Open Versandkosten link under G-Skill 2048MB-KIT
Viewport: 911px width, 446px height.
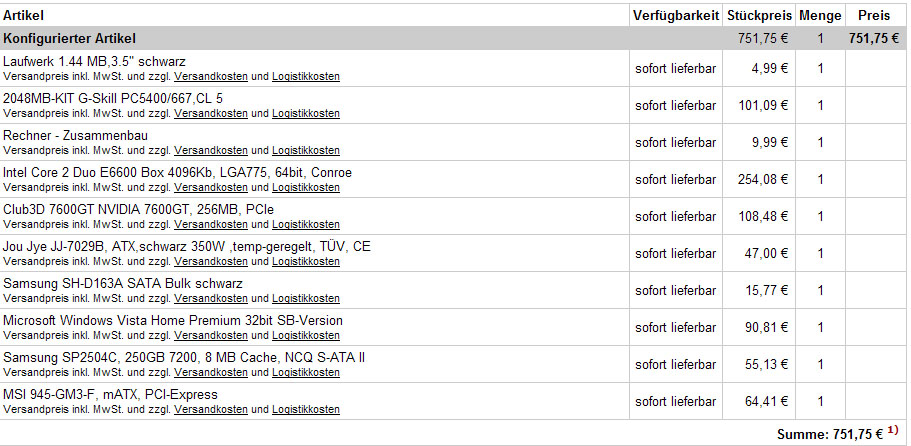pos(210,113)
